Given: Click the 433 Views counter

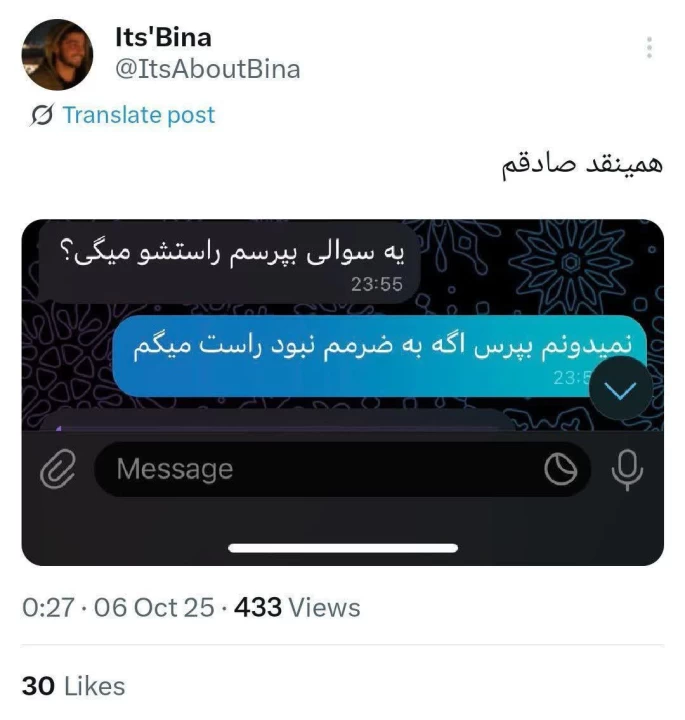Looking at the screenshot, I should tap(297, 607).
